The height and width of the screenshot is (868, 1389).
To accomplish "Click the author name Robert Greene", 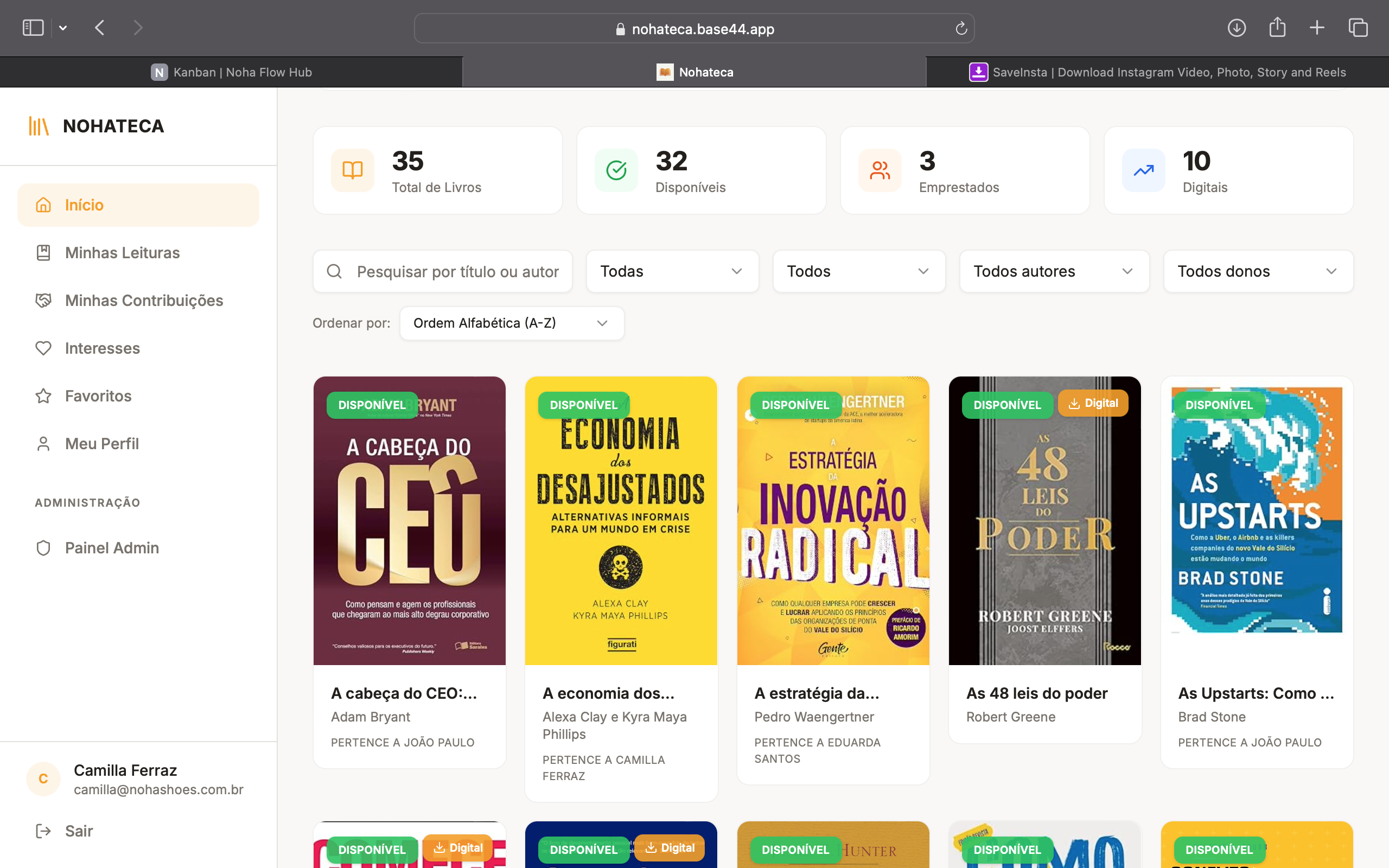I will (x=1011, y=717).
